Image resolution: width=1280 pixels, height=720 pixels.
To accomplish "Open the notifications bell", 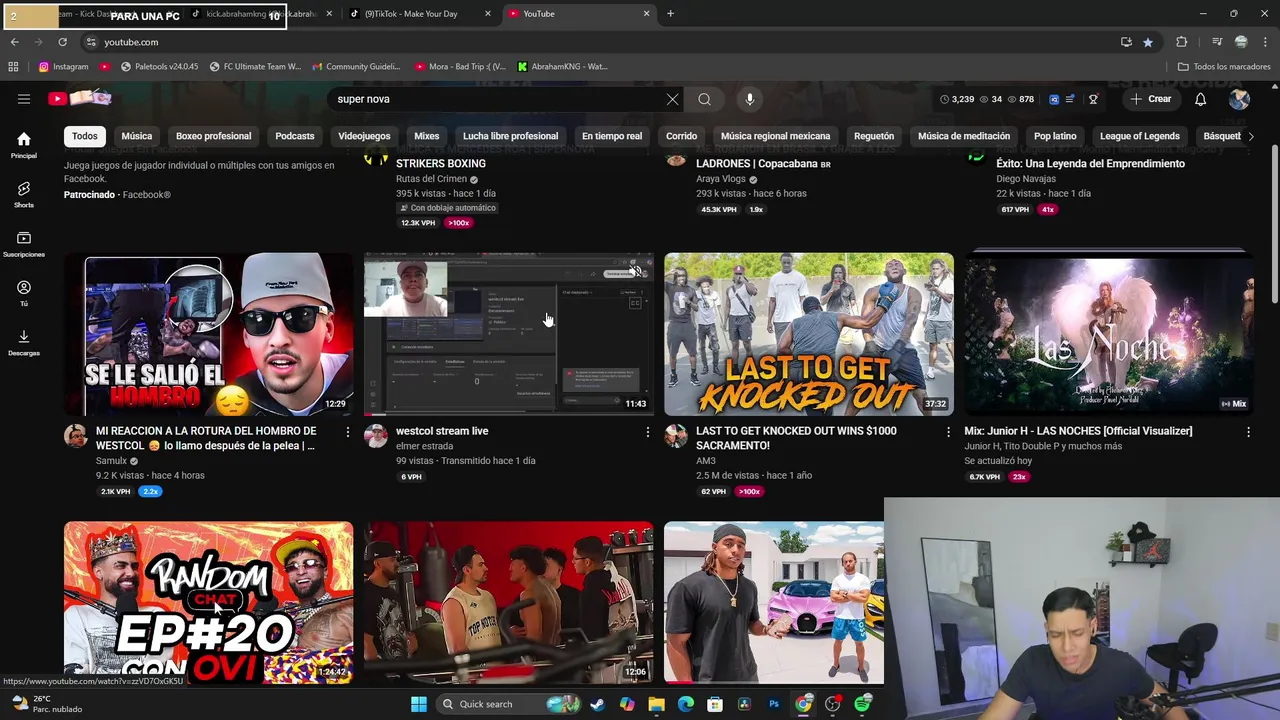I will coord(1201,99).
